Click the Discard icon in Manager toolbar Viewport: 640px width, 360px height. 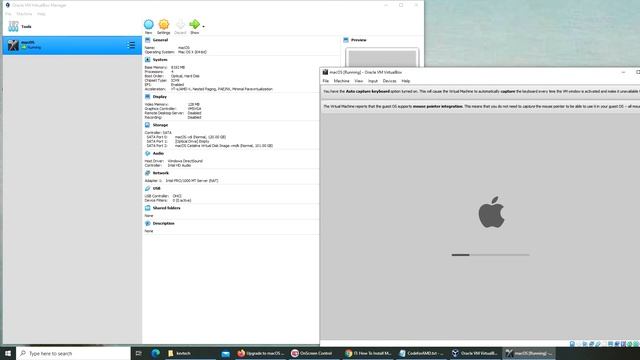coord(180,24)
